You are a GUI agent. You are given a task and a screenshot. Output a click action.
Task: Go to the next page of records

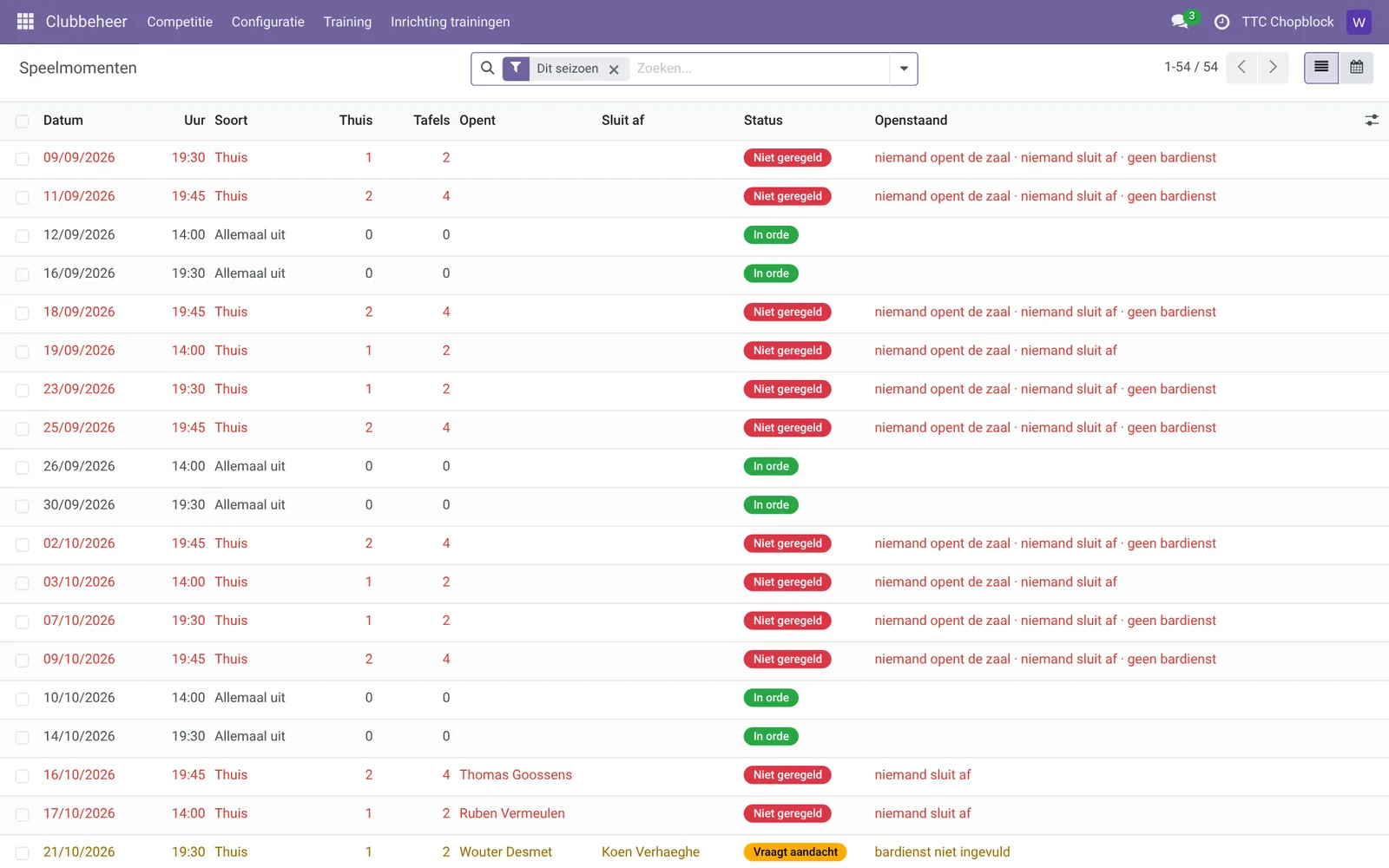point(1273,68)
